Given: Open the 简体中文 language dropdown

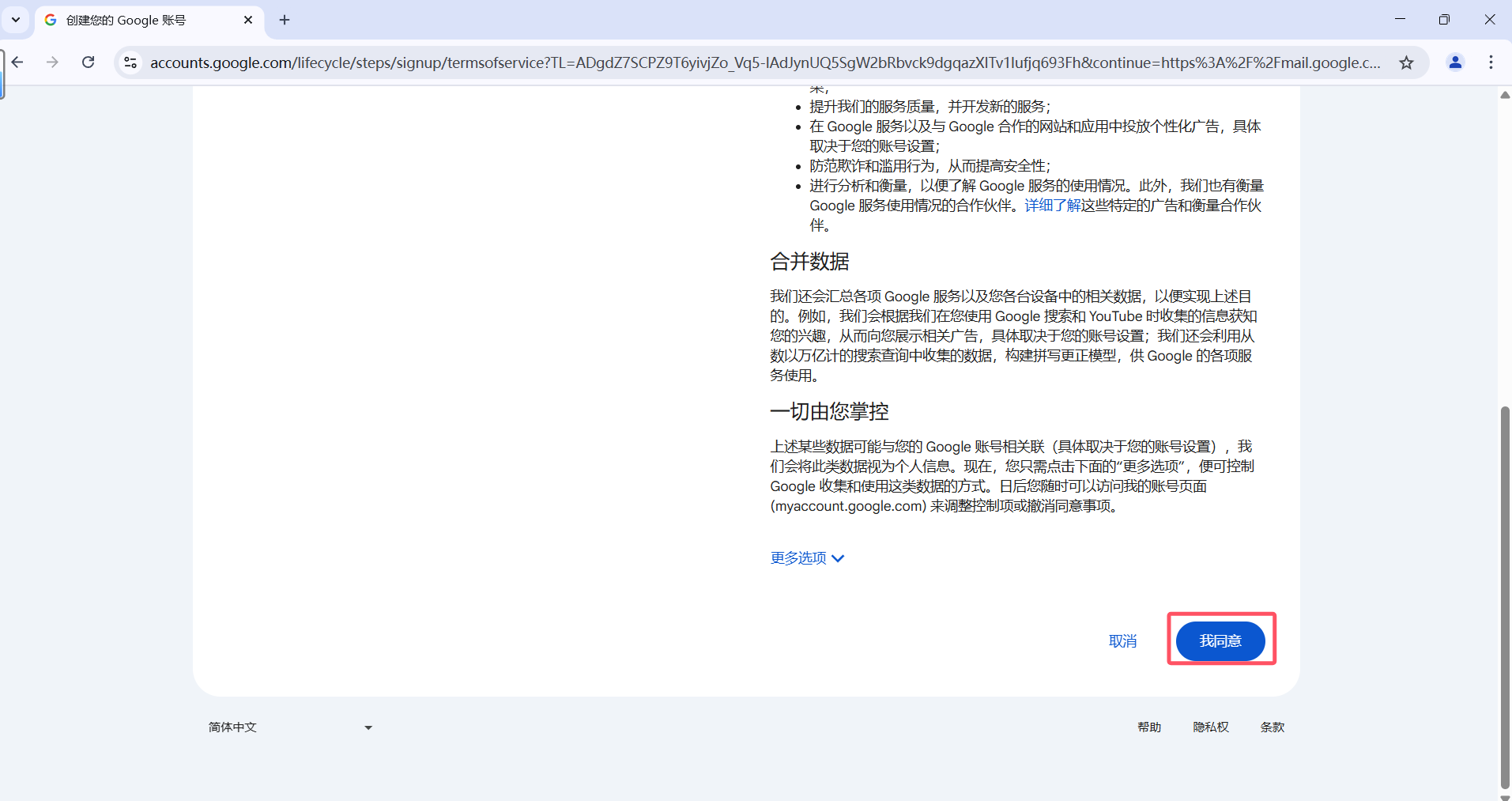Looking at the screenshot, I should [291, 727].
